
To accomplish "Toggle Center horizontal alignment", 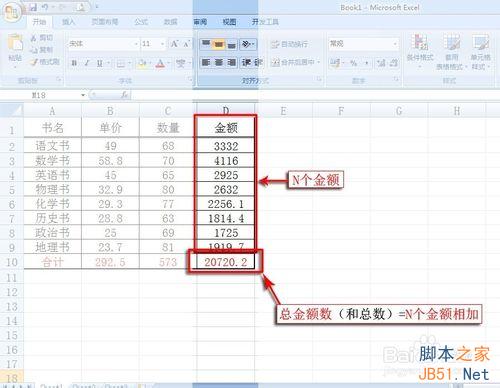I will pos(219,62).
